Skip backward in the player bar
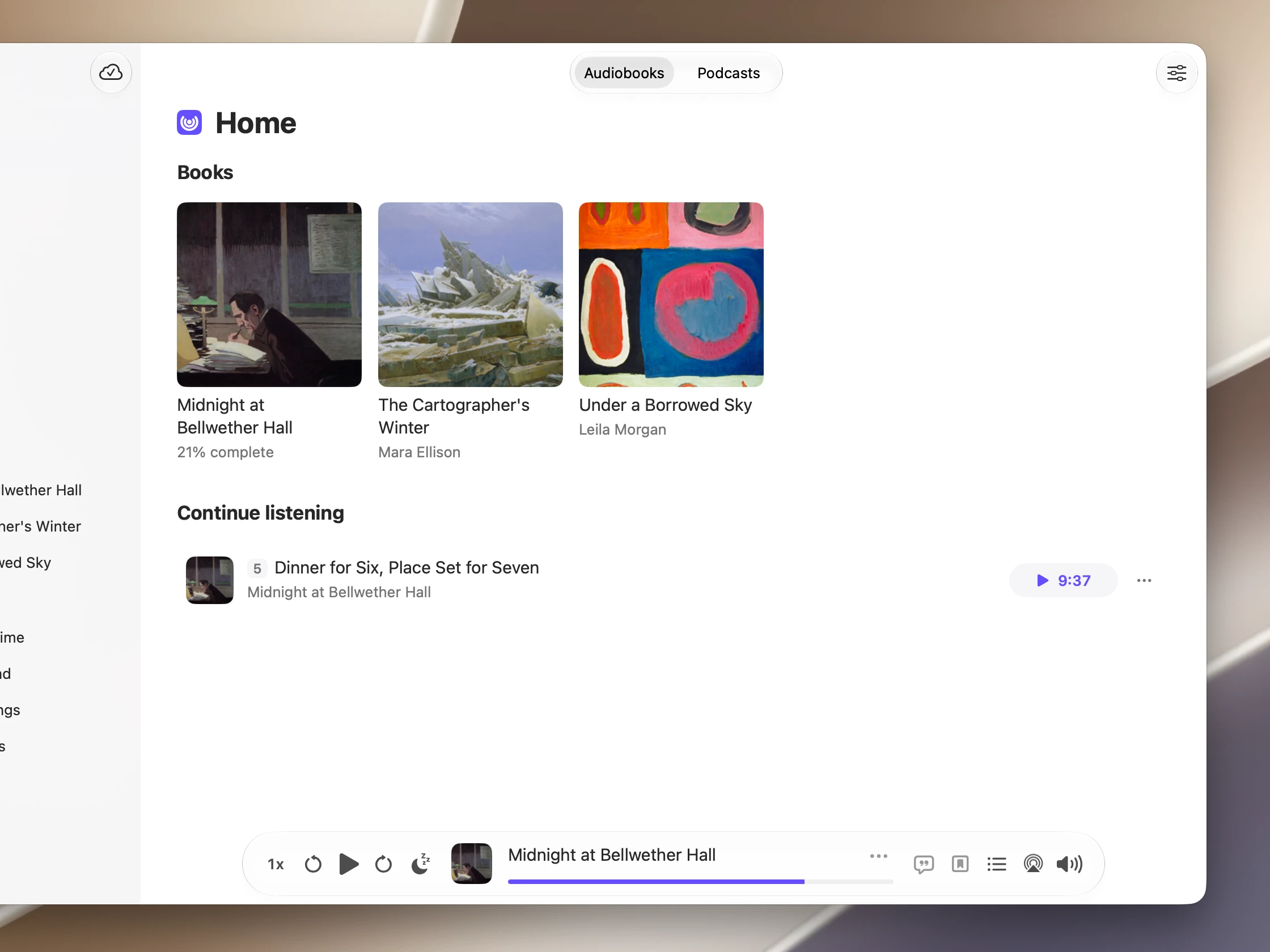 (x=313, y=864)
